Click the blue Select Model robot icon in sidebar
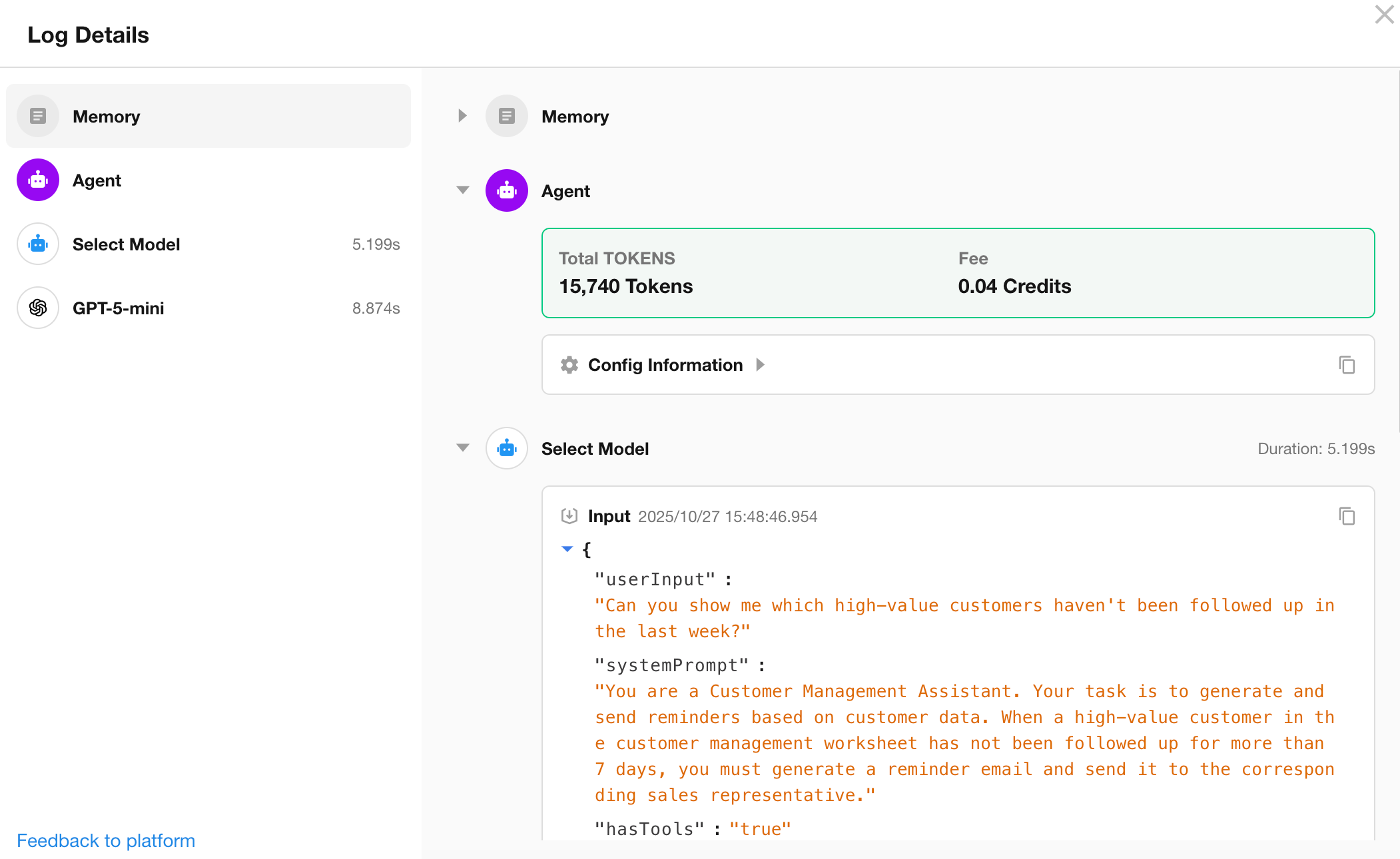 38,244
